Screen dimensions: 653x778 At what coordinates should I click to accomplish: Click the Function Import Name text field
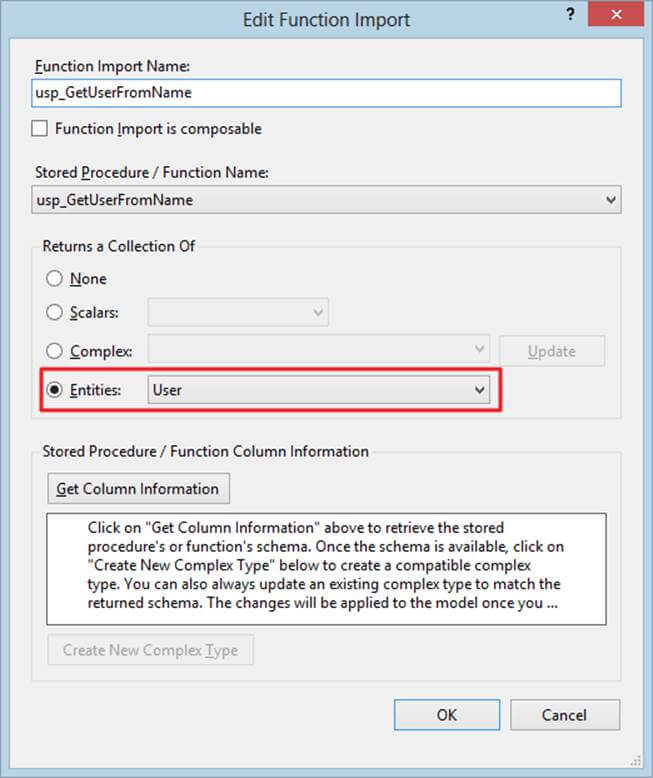click(326, 92)
